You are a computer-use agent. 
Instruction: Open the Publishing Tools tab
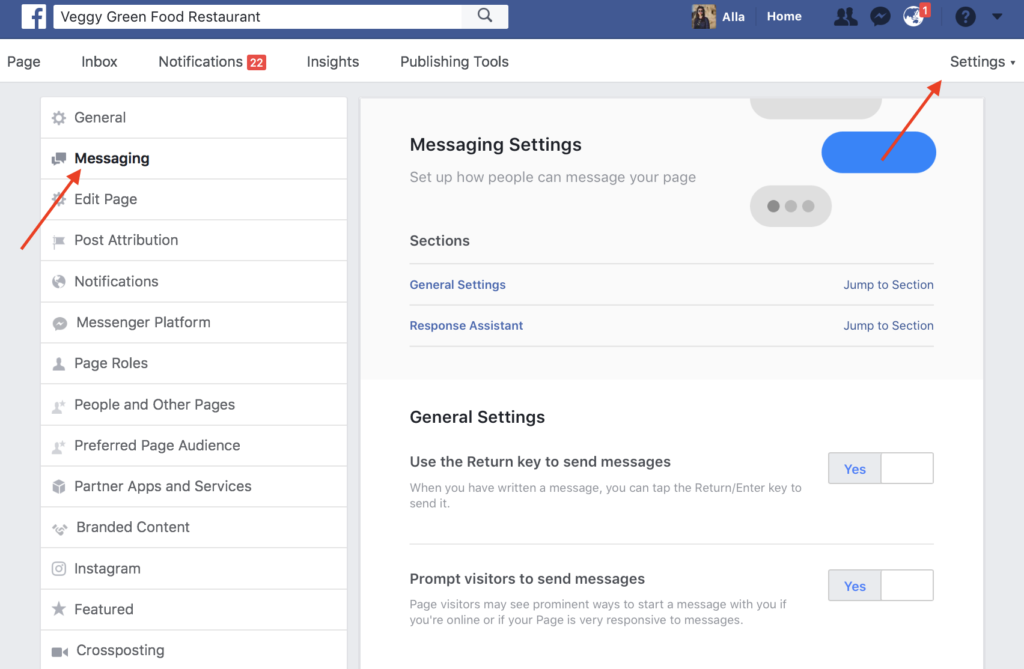(454, 61)
